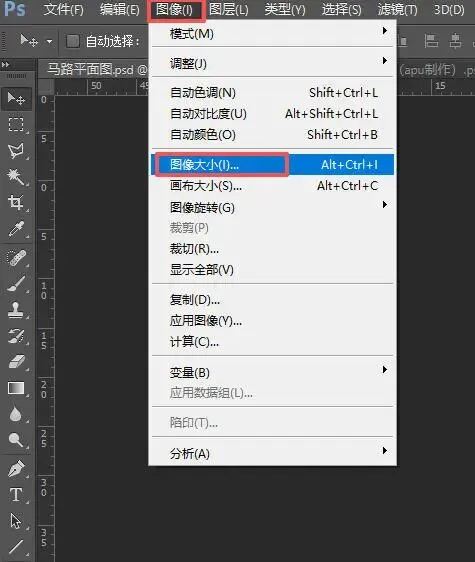Click the align horizontal centers icon
This screenshot has width=475, height=562.
click(x=455, y=41)
